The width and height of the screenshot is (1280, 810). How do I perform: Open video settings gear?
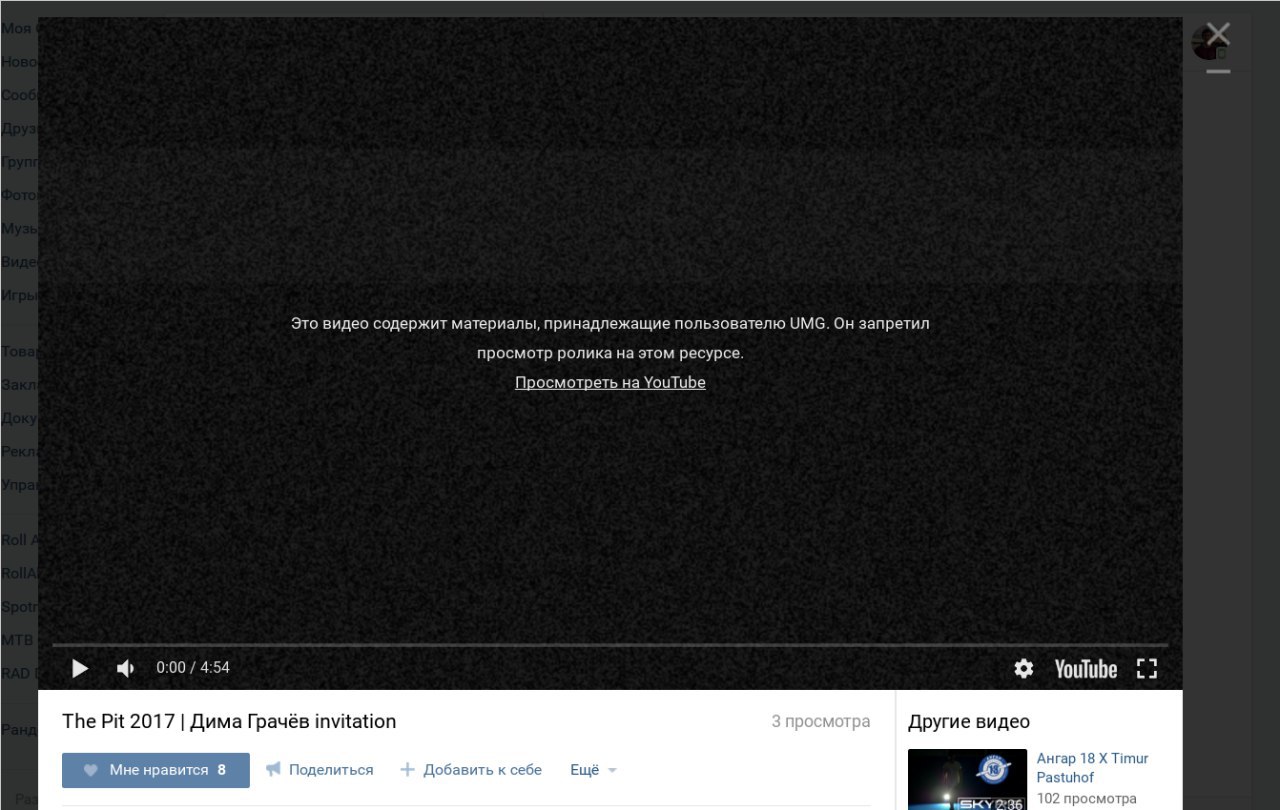tap(1023, 668)
